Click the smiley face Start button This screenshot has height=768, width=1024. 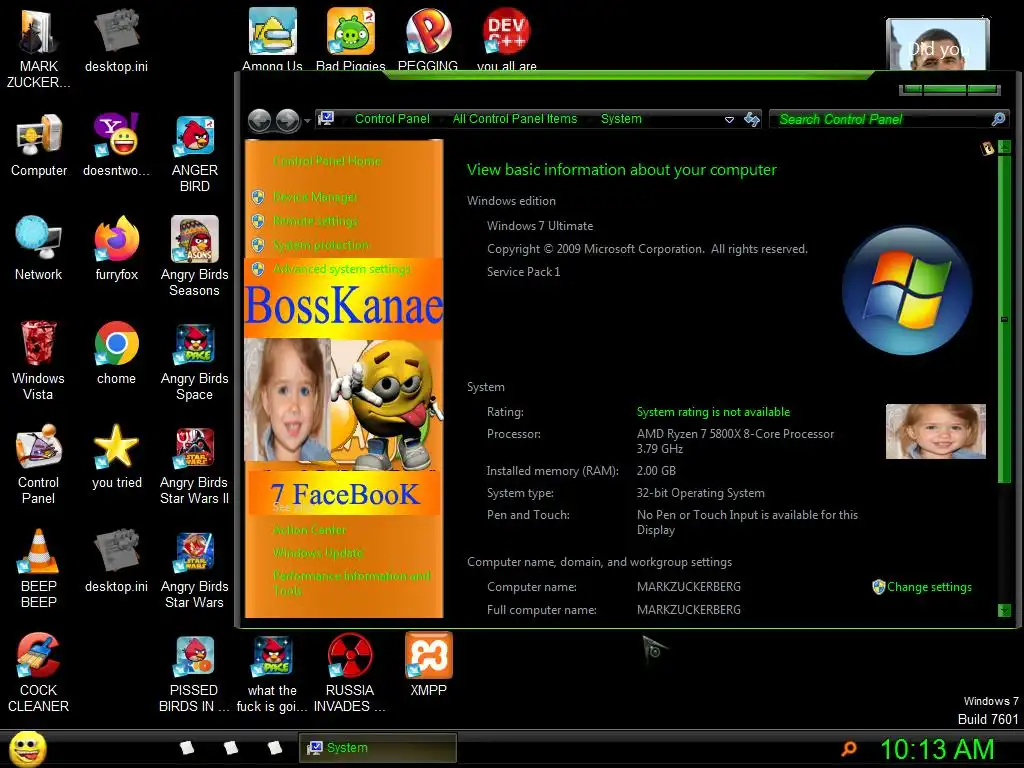tap(27, 749)
